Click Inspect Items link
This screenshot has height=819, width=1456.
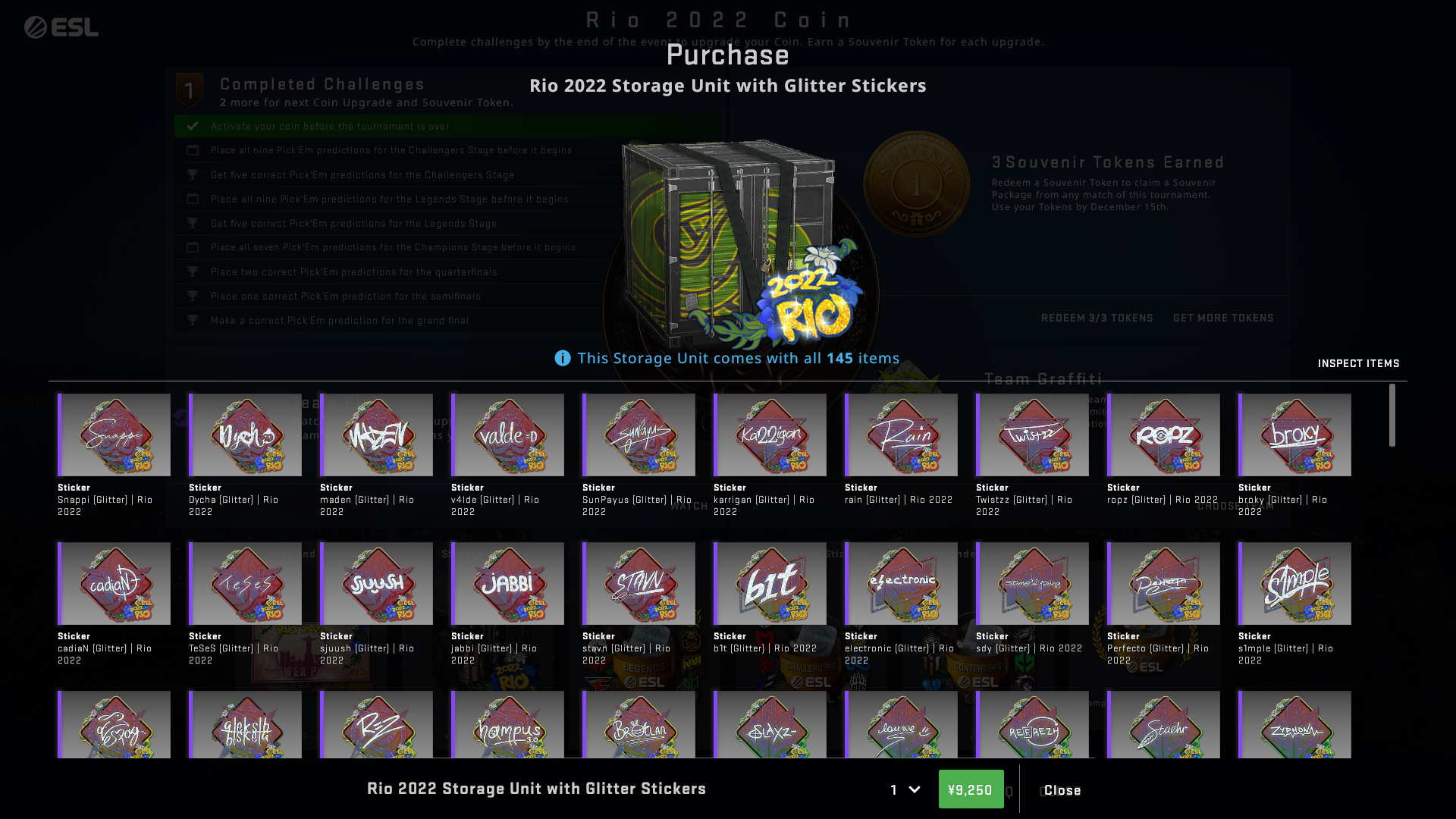pos(1358,363)
